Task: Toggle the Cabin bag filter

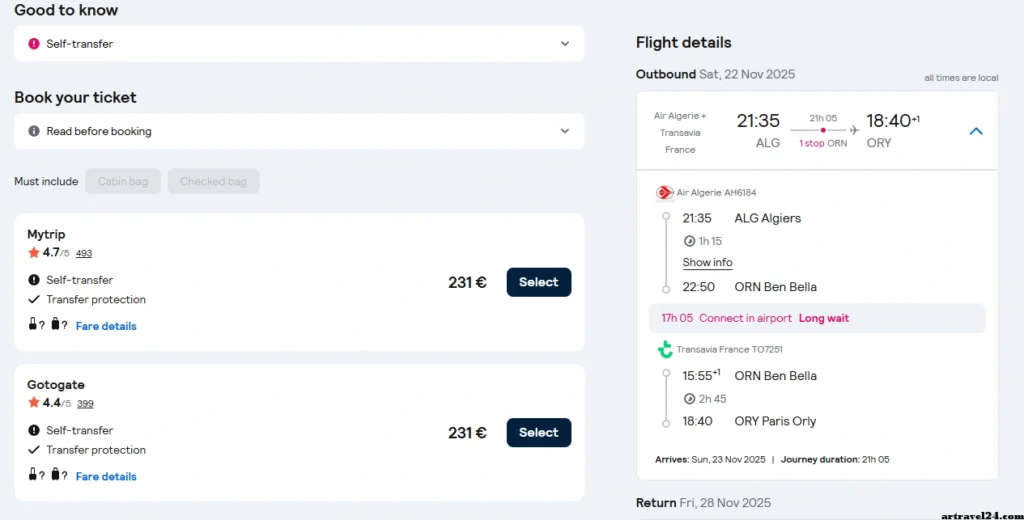Action: [123, 181]
